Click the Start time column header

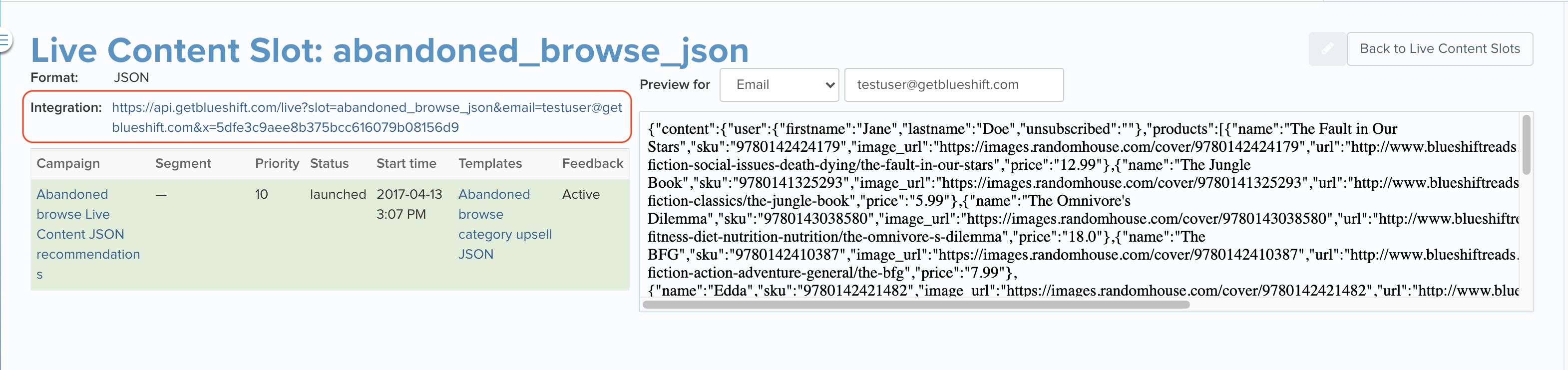406,163
